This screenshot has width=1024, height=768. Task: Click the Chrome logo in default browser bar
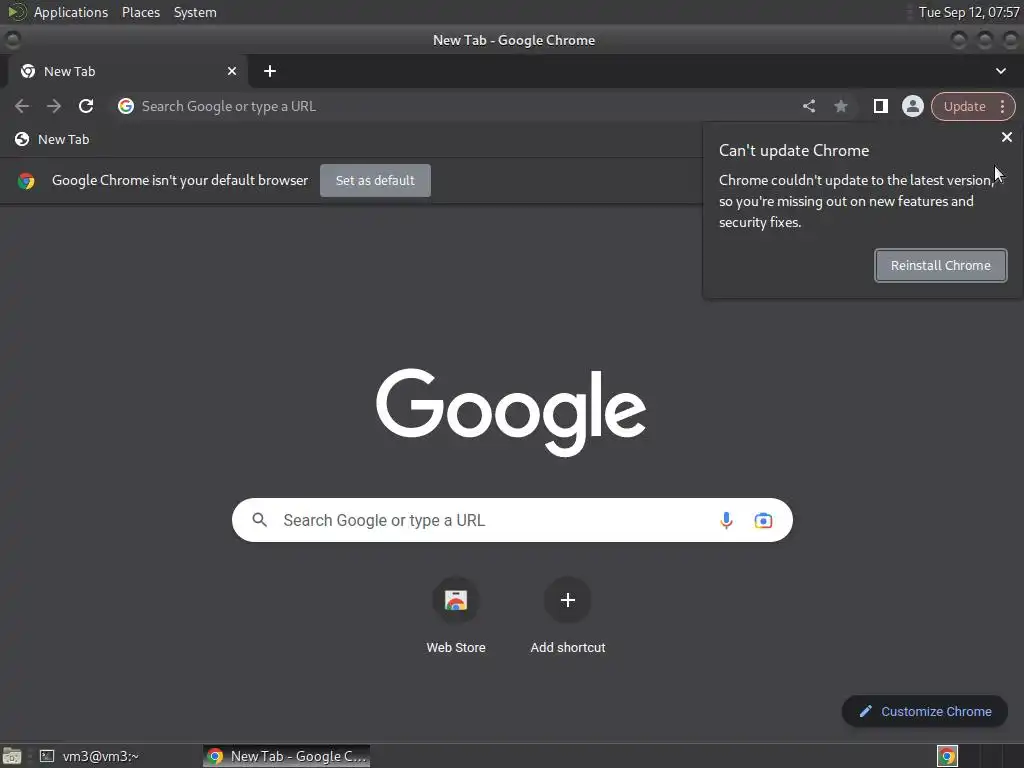(x=26, y=181)
